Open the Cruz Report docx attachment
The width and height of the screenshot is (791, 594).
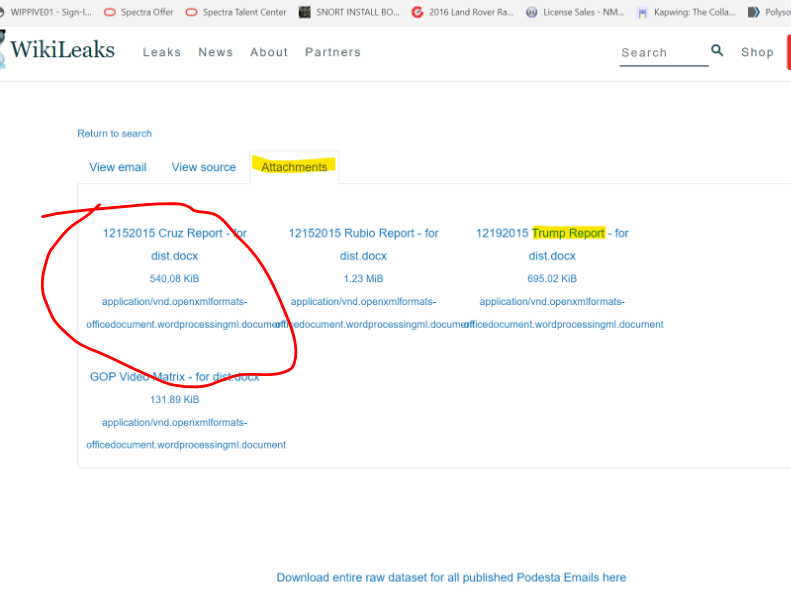click(175, 244)
